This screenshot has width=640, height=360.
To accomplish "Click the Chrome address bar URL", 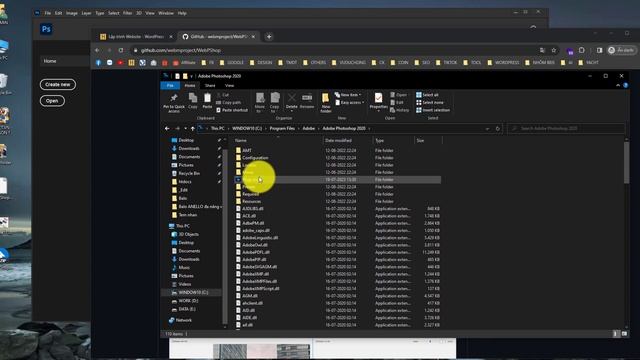I will [x=181, y=50].
